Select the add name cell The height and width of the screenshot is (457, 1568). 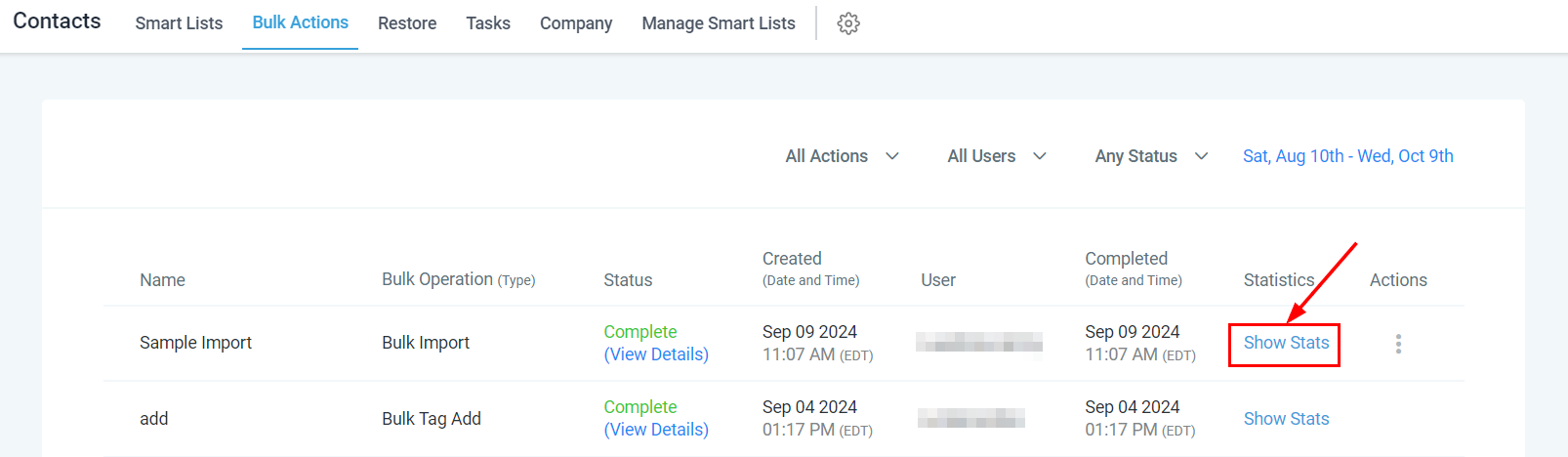click(154, 419)
